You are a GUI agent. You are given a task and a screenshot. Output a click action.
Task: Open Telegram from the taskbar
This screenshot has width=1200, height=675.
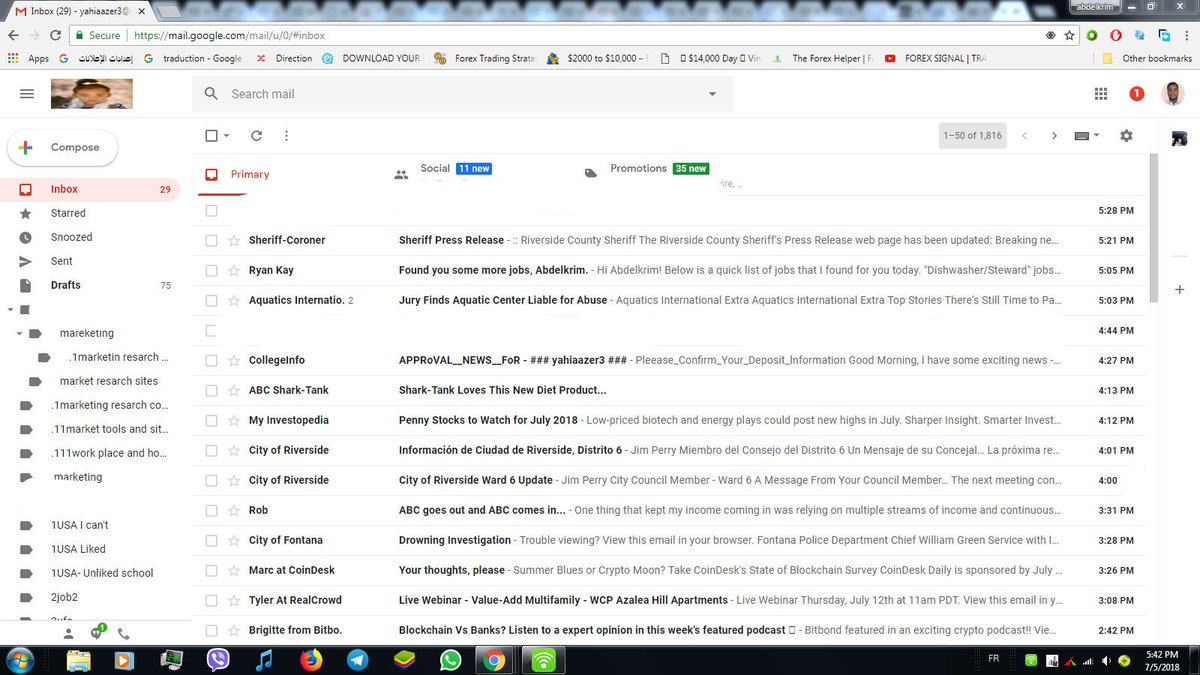coord(357,660)
